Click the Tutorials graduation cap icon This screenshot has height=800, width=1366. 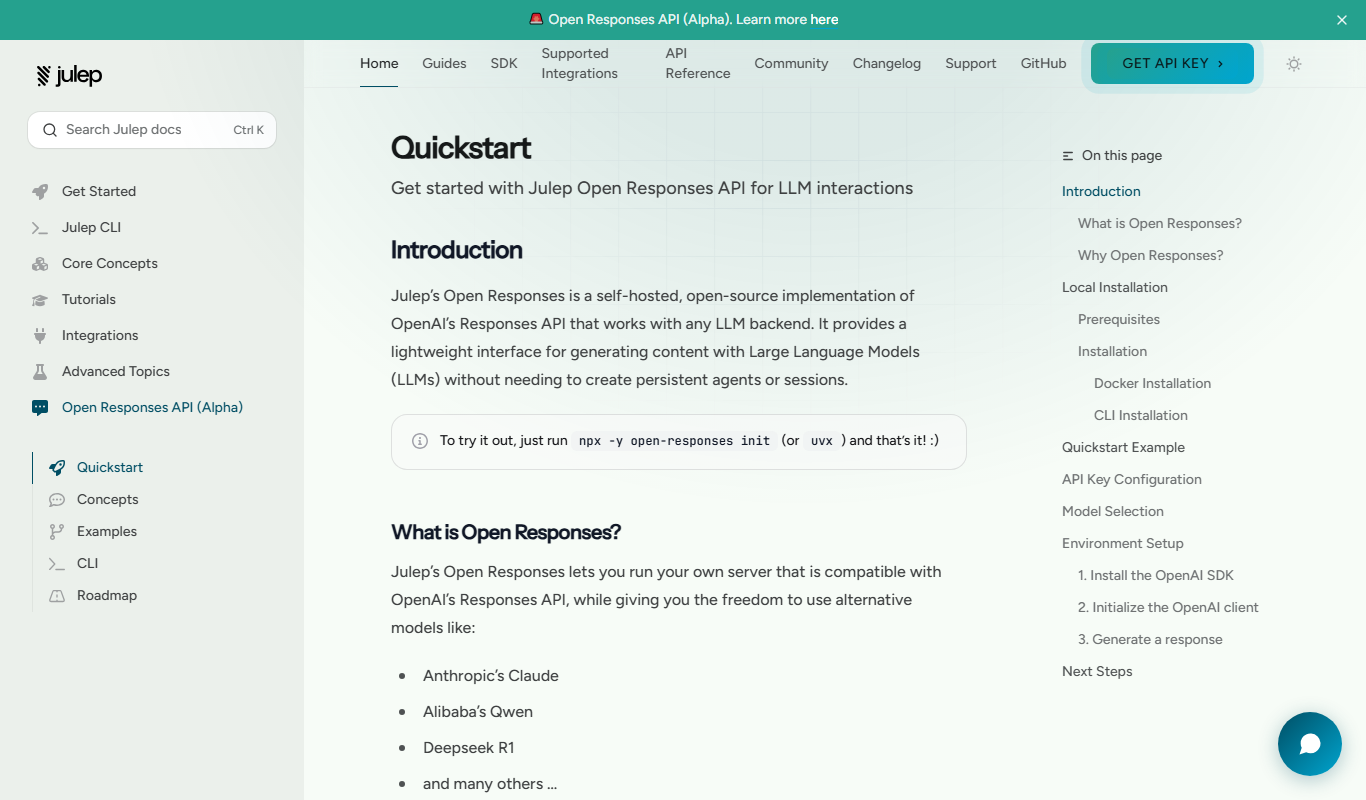40,299
